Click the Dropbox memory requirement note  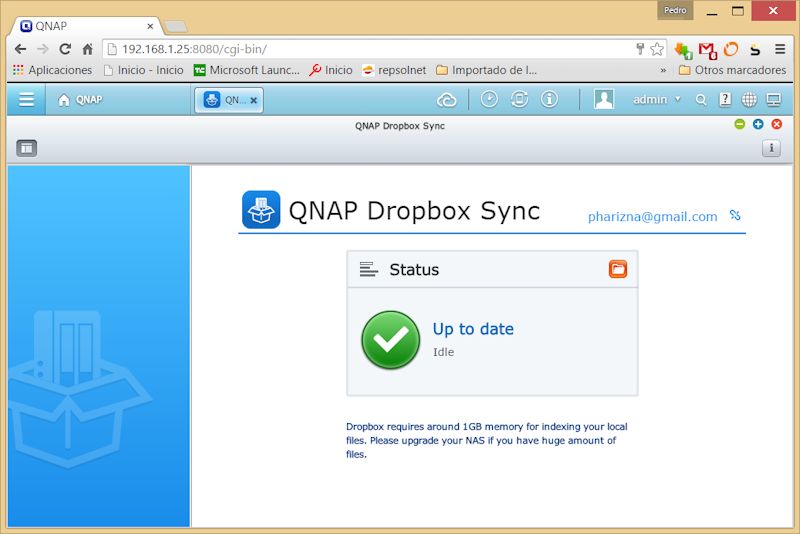(x=487, y=440)
